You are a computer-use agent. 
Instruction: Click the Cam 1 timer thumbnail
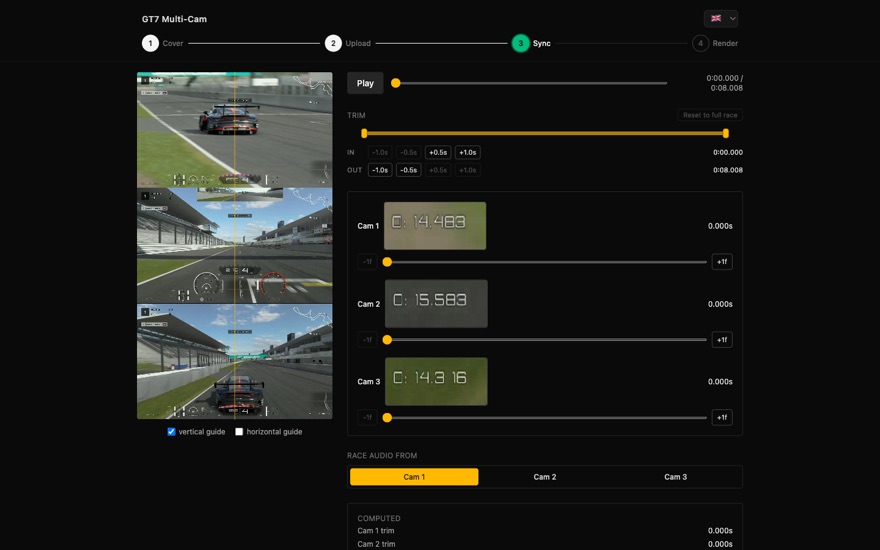(x=435, y=226)
